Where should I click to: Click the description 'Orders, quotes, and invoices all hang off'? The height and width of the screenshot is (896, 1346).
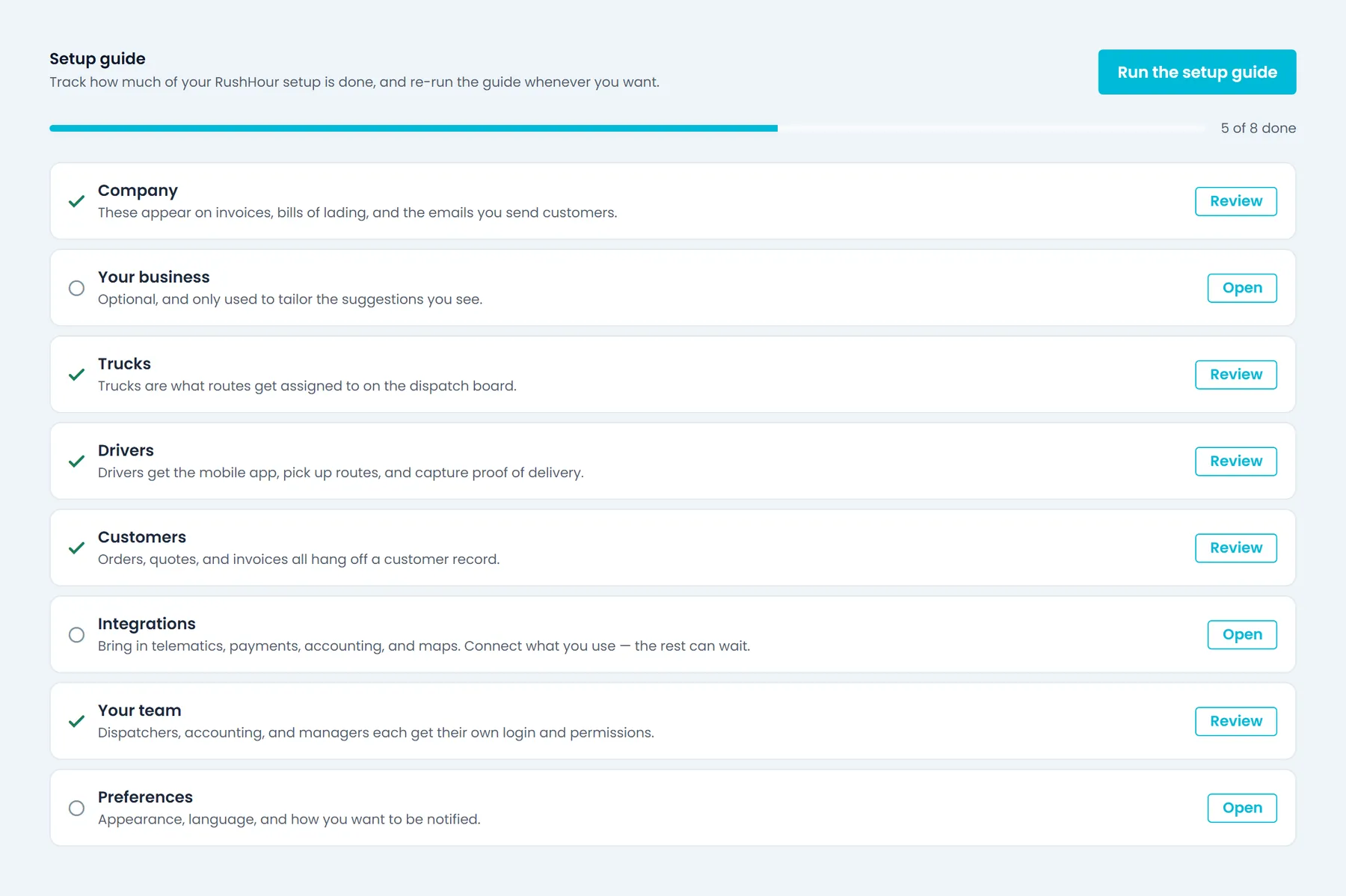tap(299, 559)
